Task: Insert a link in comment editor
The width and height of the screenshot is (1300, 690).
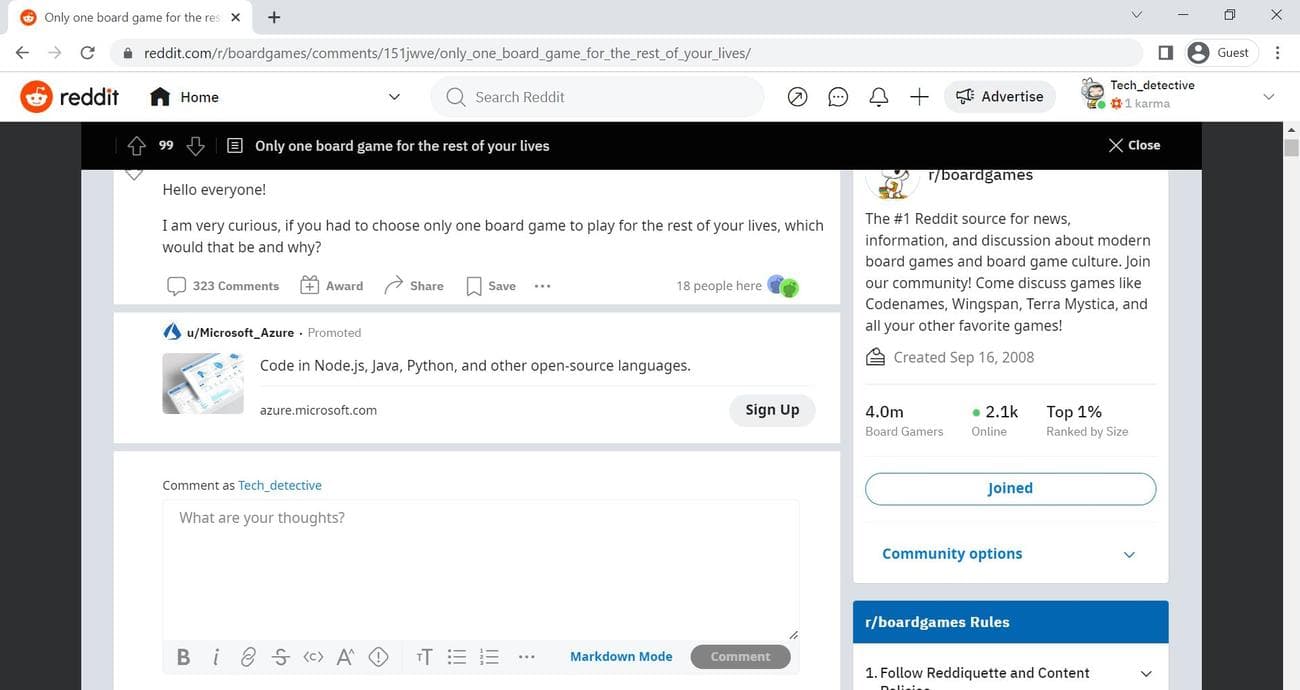Action: (x=248, y=657)
